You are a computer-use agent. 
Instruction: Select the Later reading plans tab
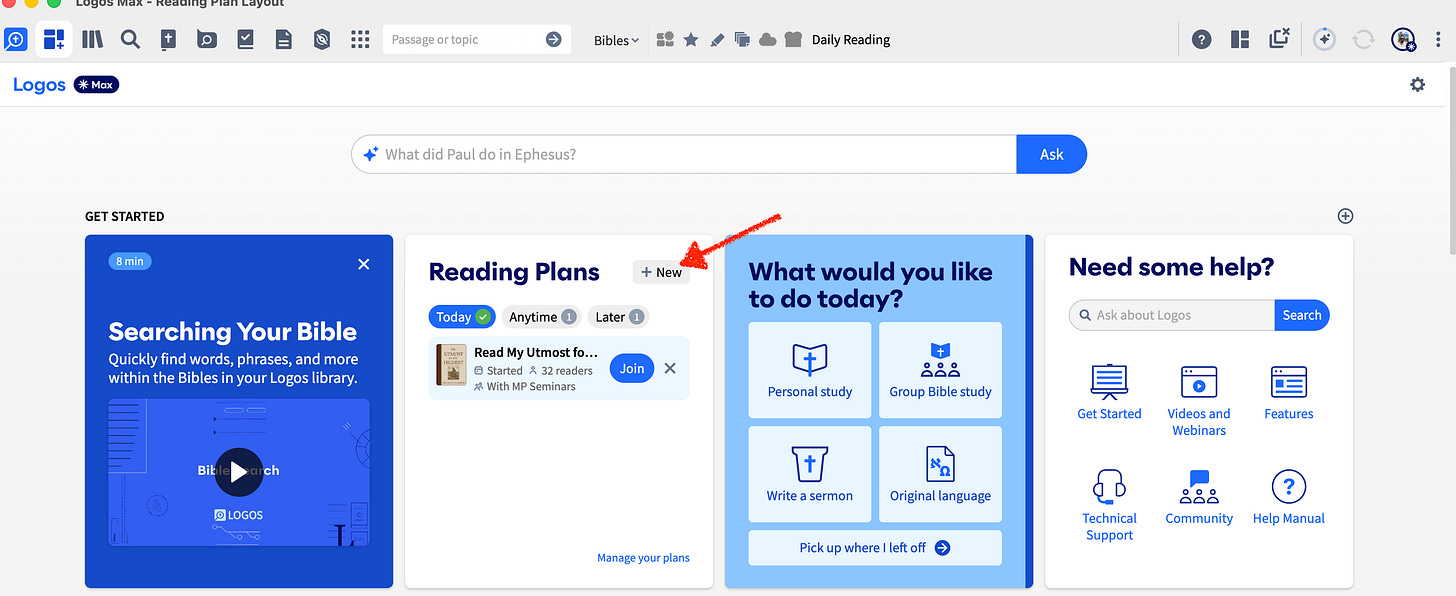click(618, 317)
